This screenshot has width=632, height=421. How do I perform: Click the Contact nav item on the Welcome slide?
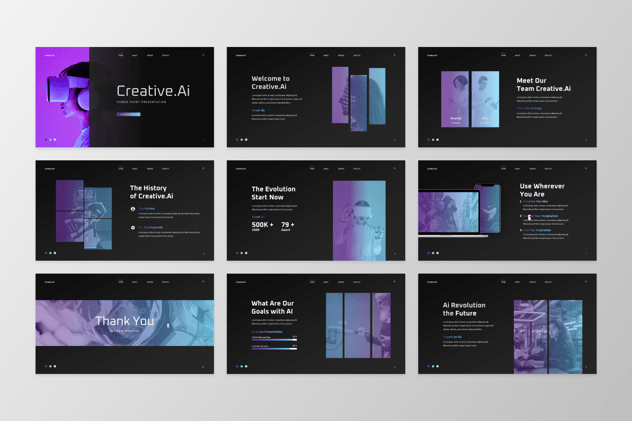tap(356, 55)
